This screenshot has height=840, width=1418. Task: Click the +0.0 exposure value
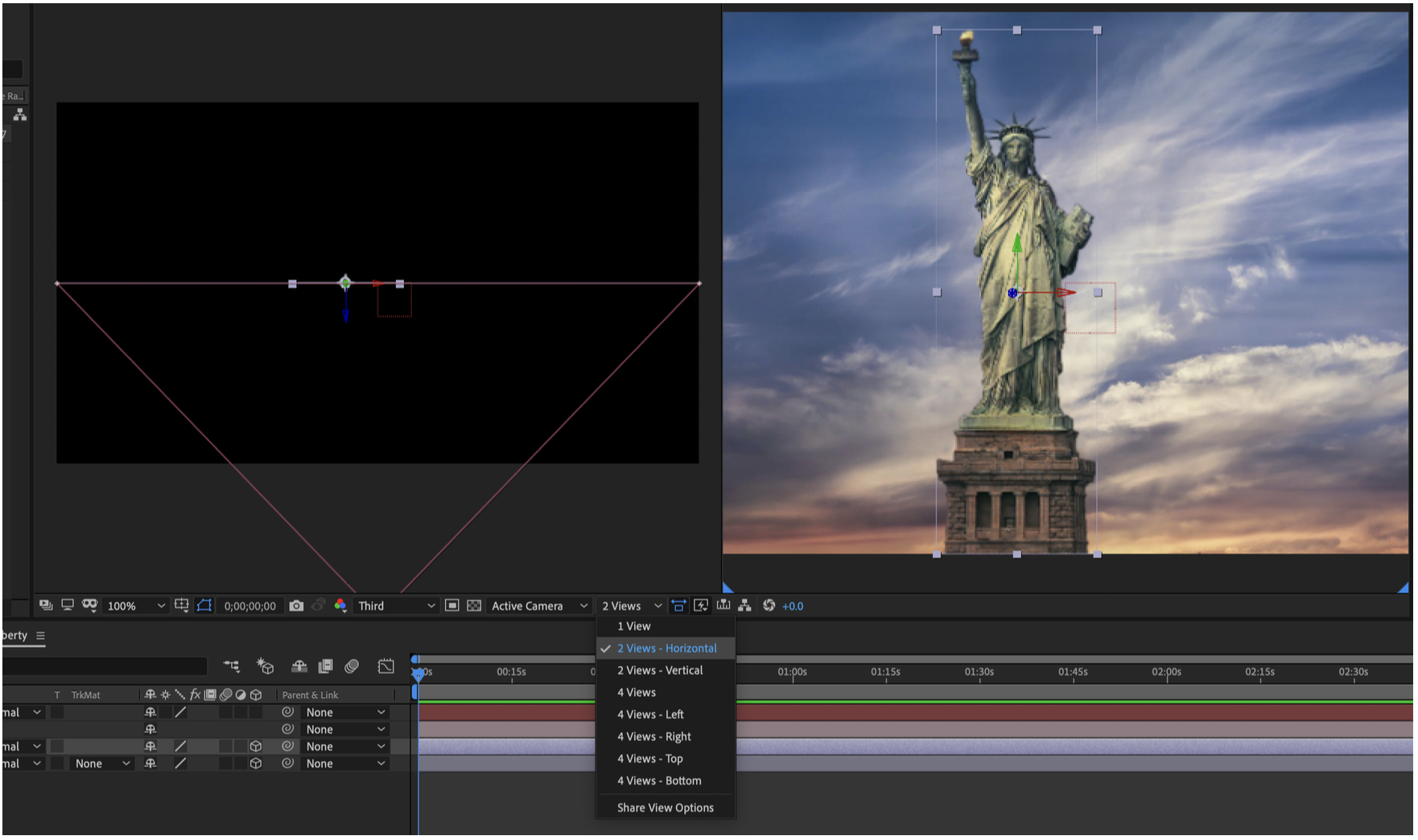tap(793, 607)
